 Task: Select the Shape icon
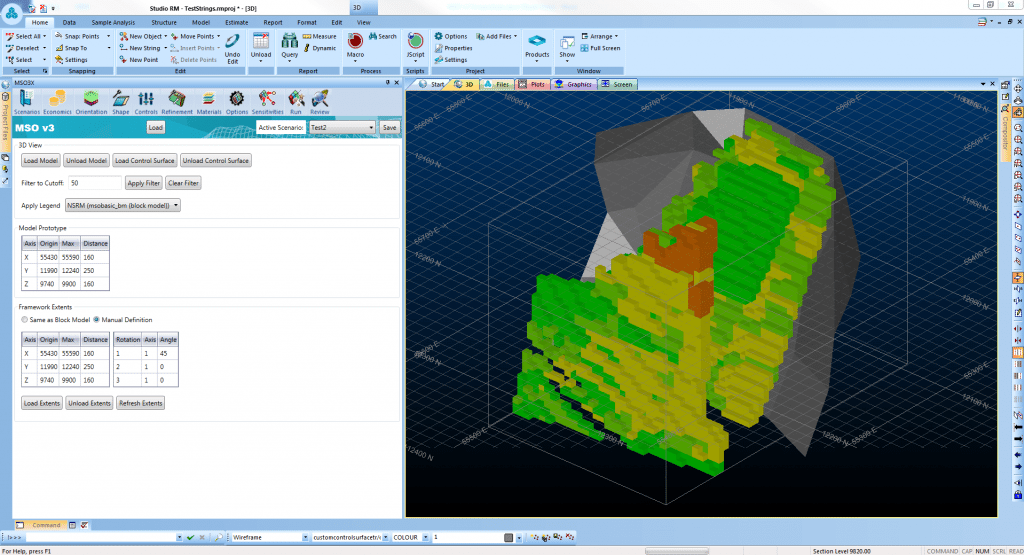pyautogui.click(x=121, y=102)
